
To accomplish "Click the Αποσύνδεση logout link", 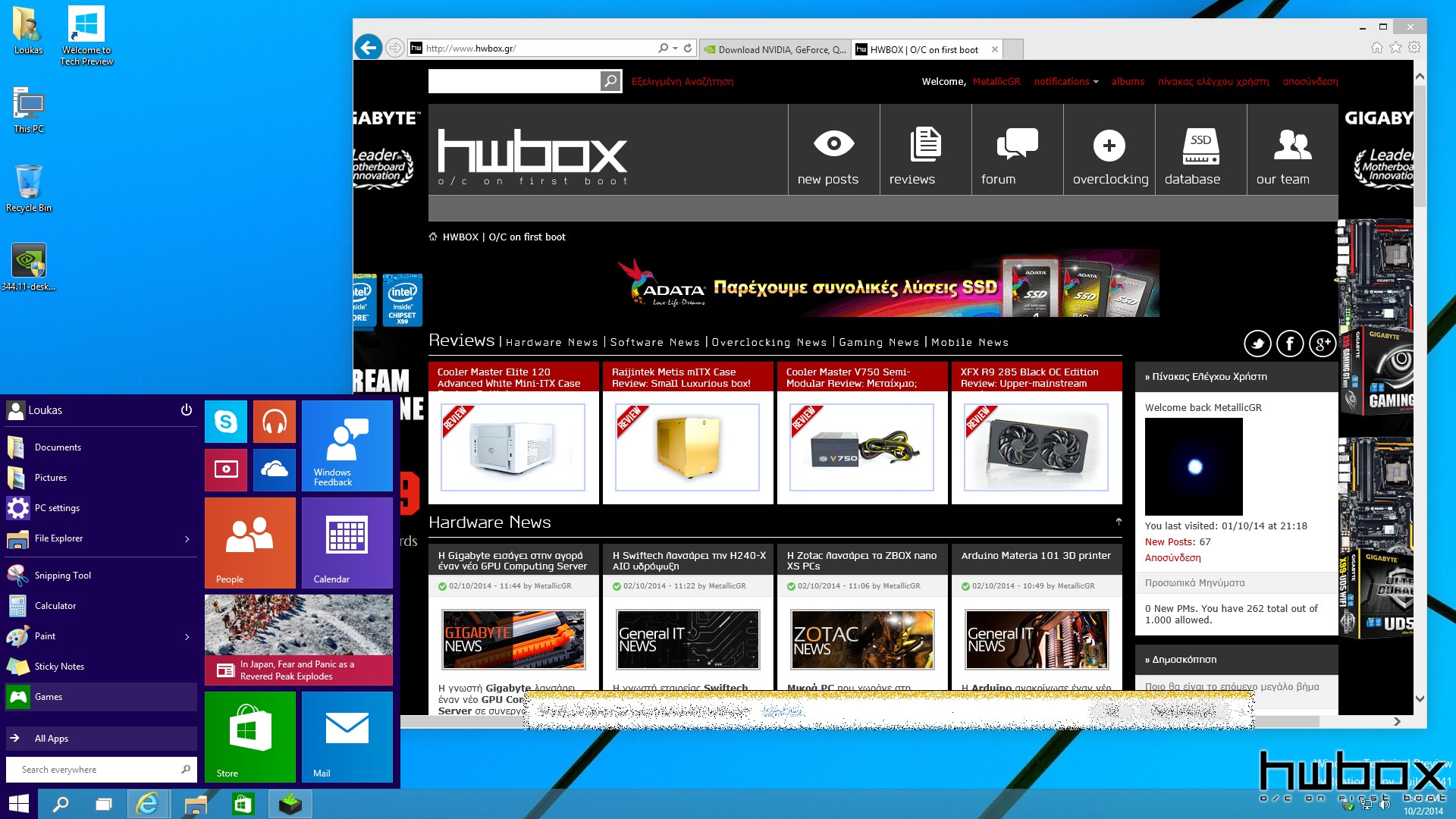I will [1310, 81].
